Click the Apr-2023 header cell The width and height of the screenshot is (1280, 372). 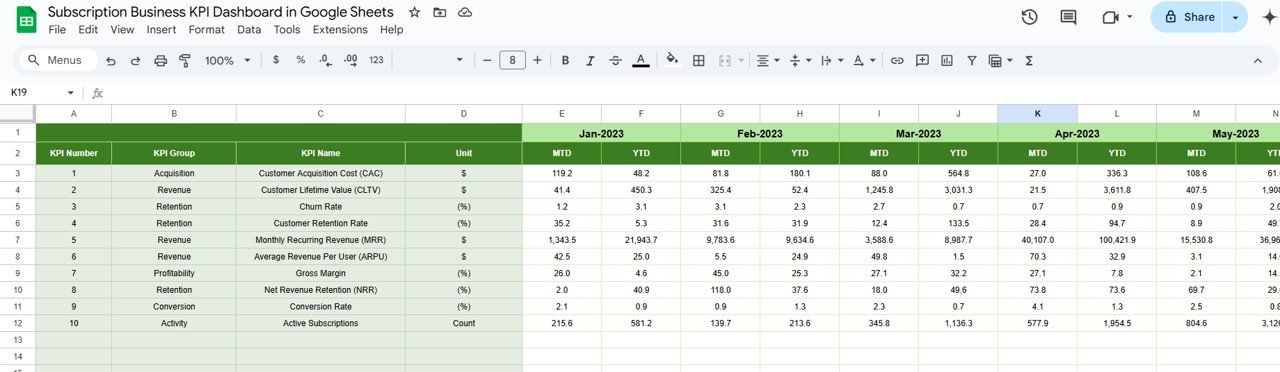1077,133
